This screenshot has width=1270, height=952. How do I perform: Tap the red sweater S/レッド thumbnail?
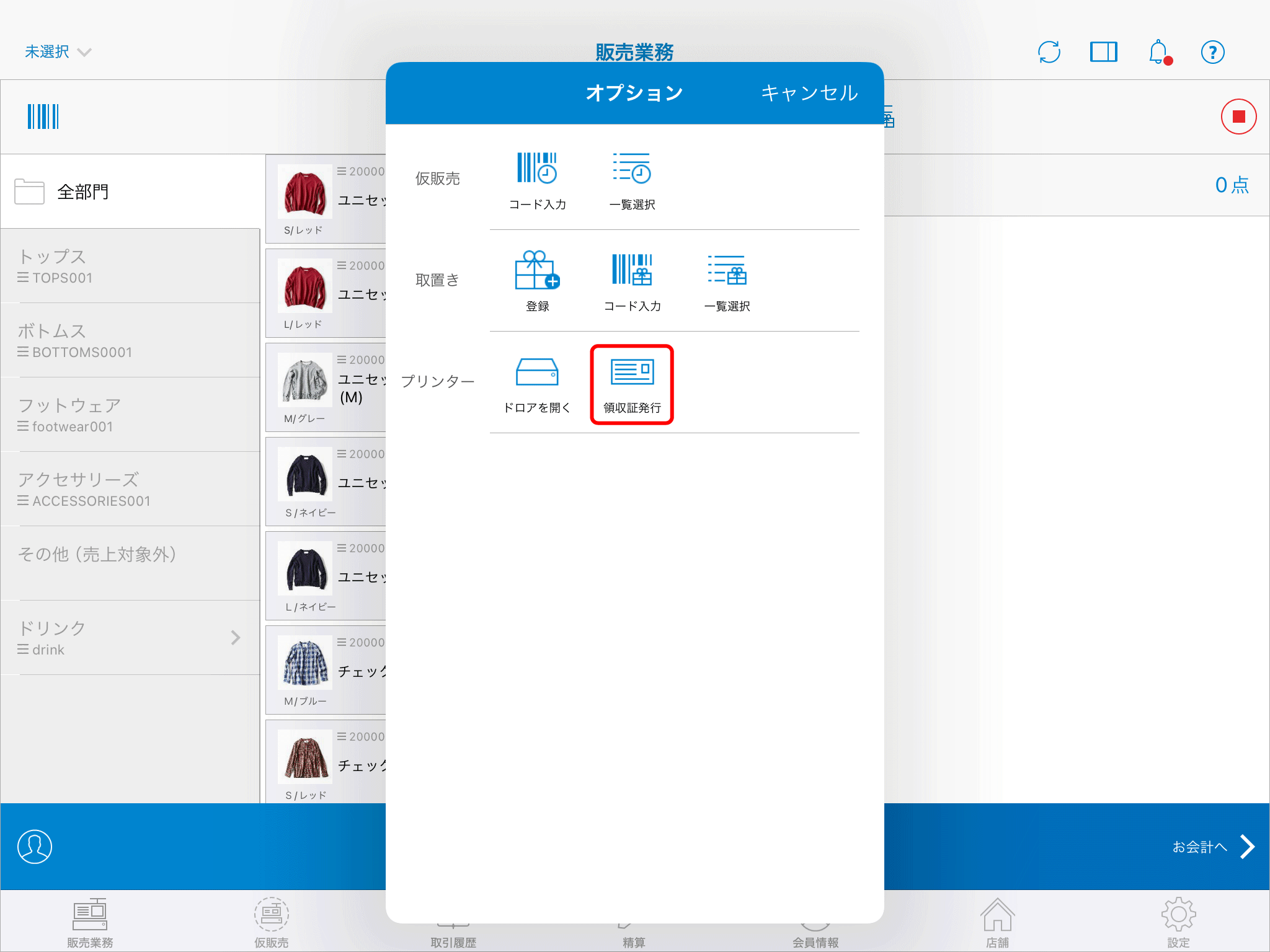(304, 192)
